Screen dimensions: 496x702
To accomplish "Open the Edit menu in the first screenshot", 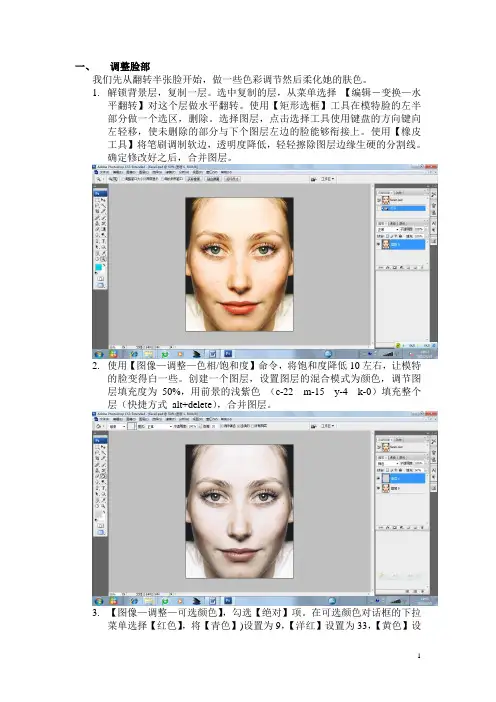I will [118, 172].
